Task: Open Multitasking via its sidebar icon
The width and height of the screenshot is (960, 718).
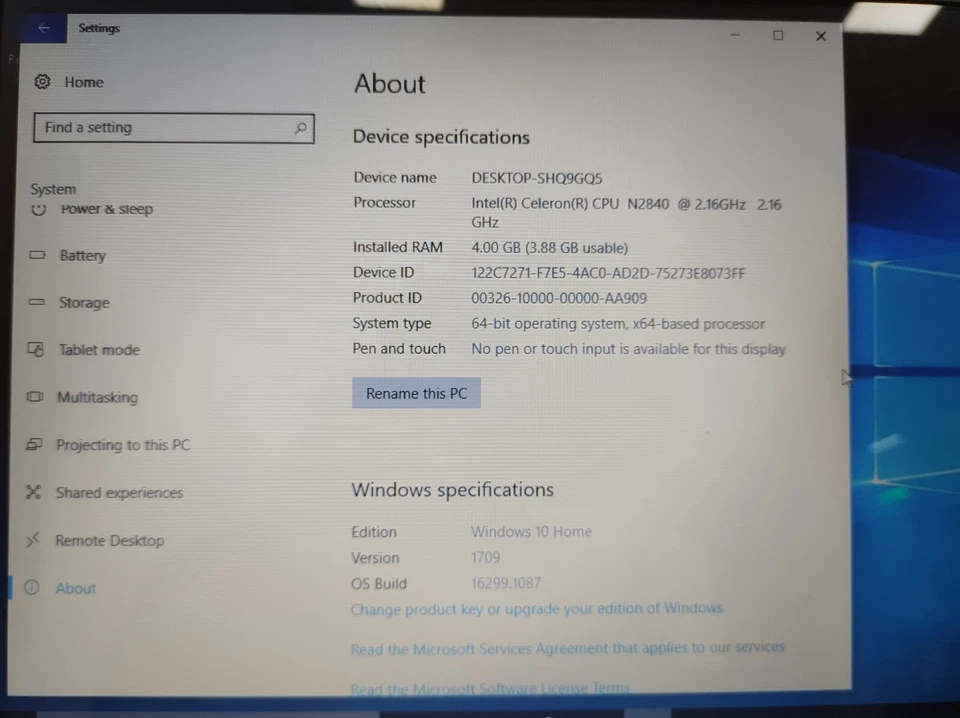Action: [x=33, y=397]
